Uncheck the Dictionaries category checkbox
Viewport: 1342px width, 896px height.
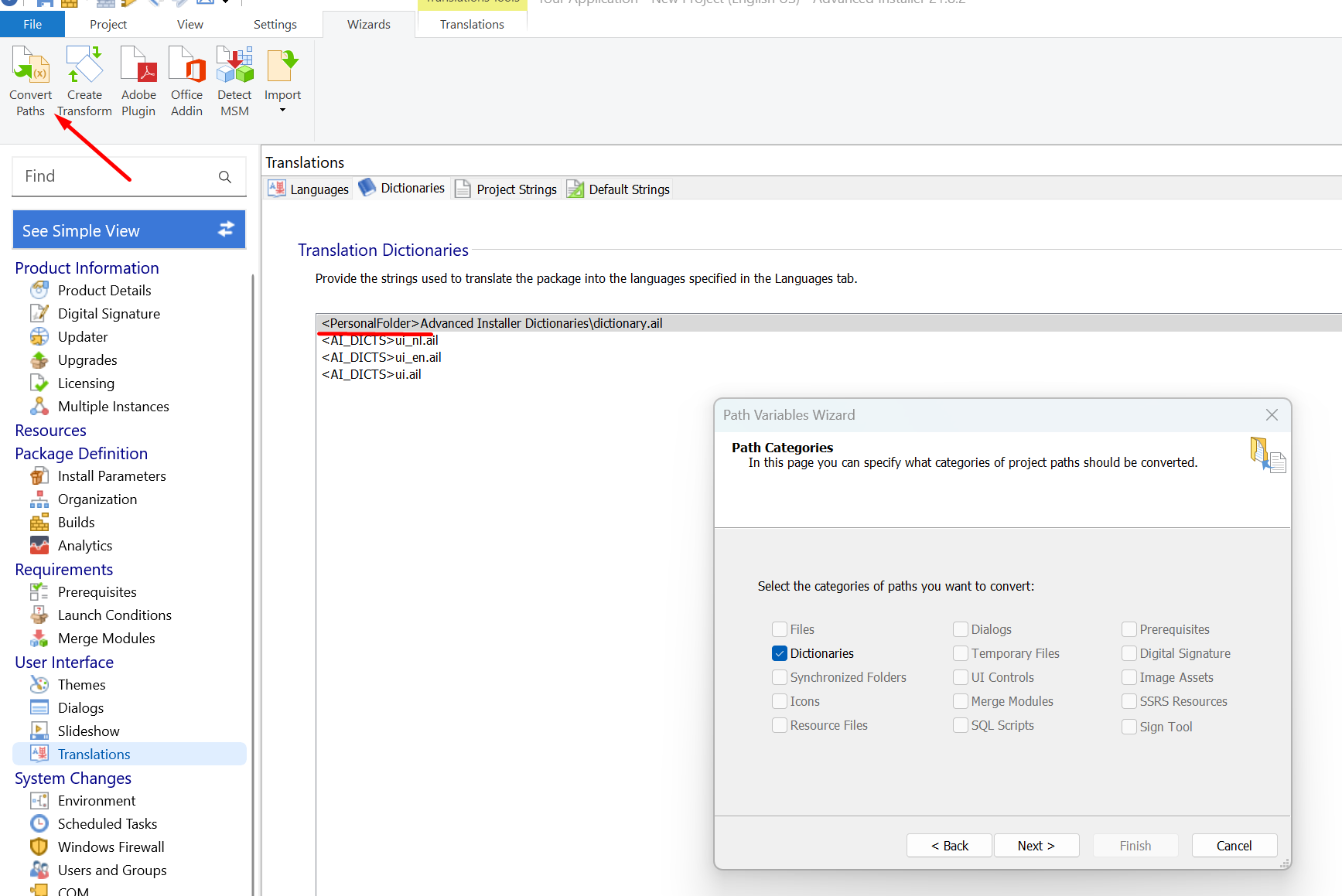pyautogui.click(x=780, y=654)
